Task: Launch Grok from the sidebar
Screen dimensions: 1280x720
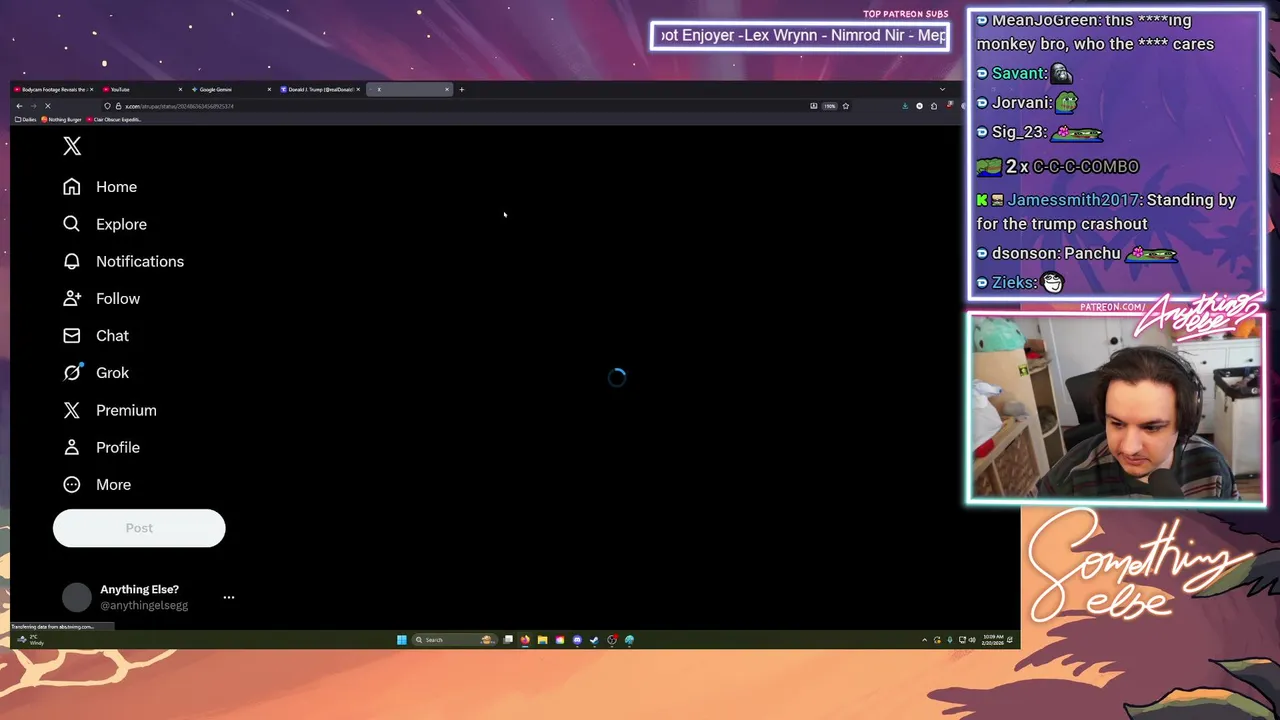Action: pyautogui.click(x=96, y=373)
